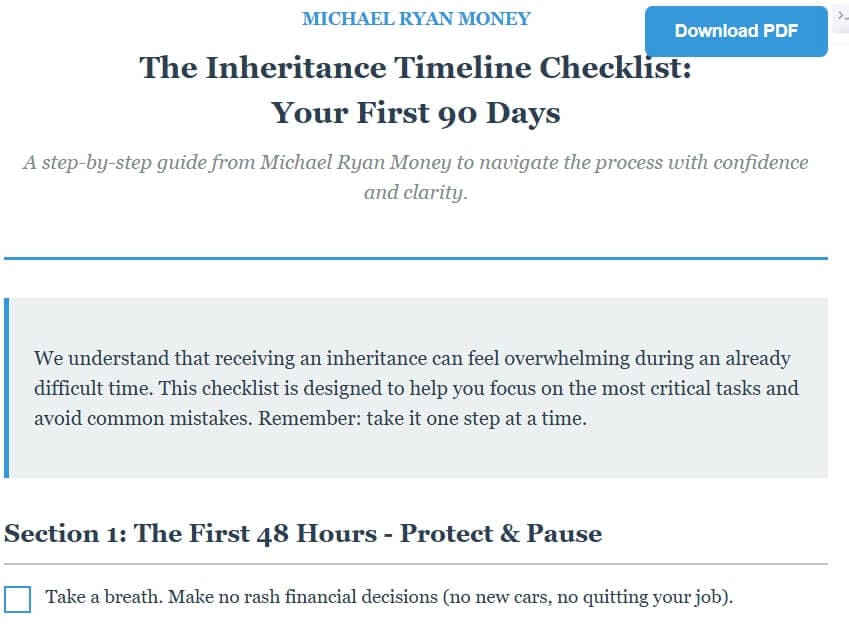
Task: Click the "Your First 90 Days" subtitle line
Action: click(415, 112)
